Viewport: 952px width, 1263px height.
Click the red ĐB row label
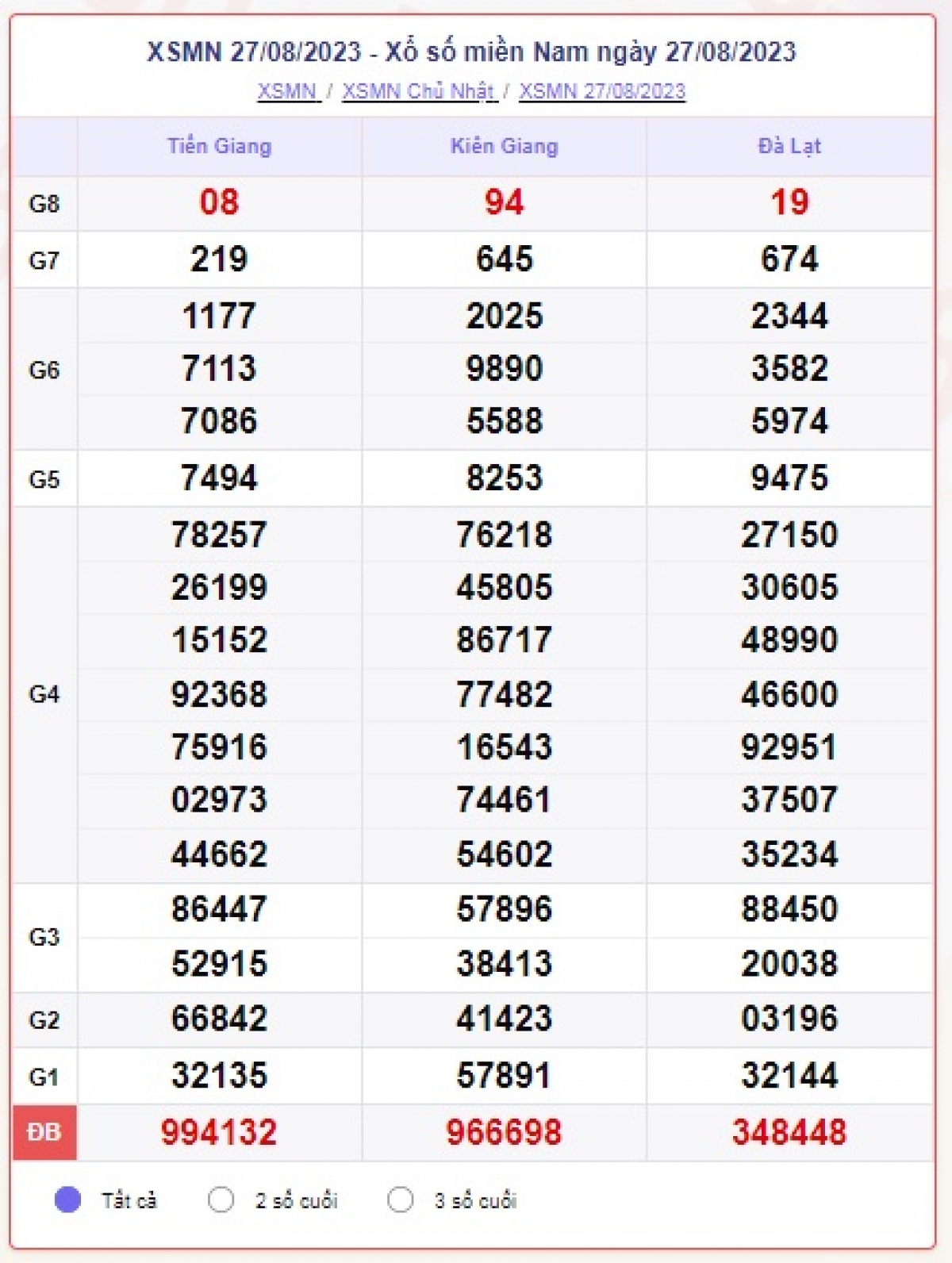pos(44,1132)
